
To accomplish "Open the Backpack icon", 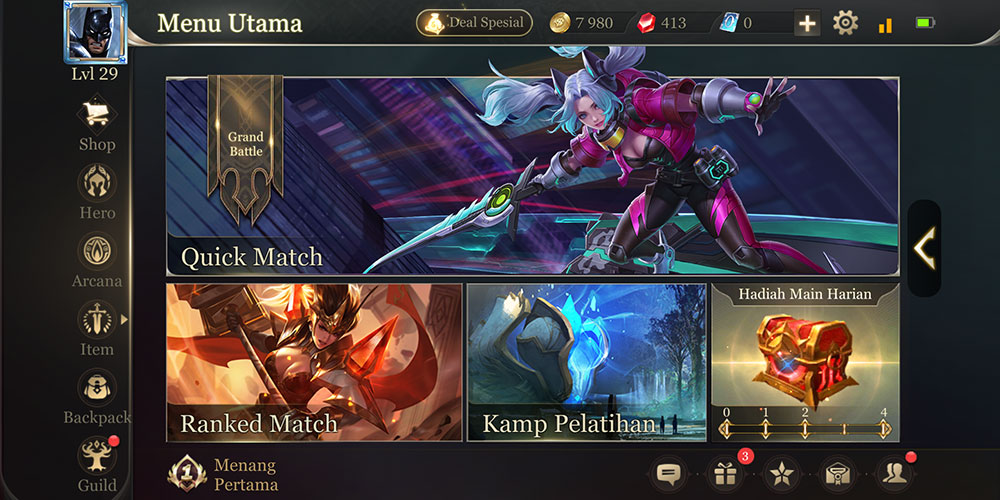I will click(x=97, y=388).
